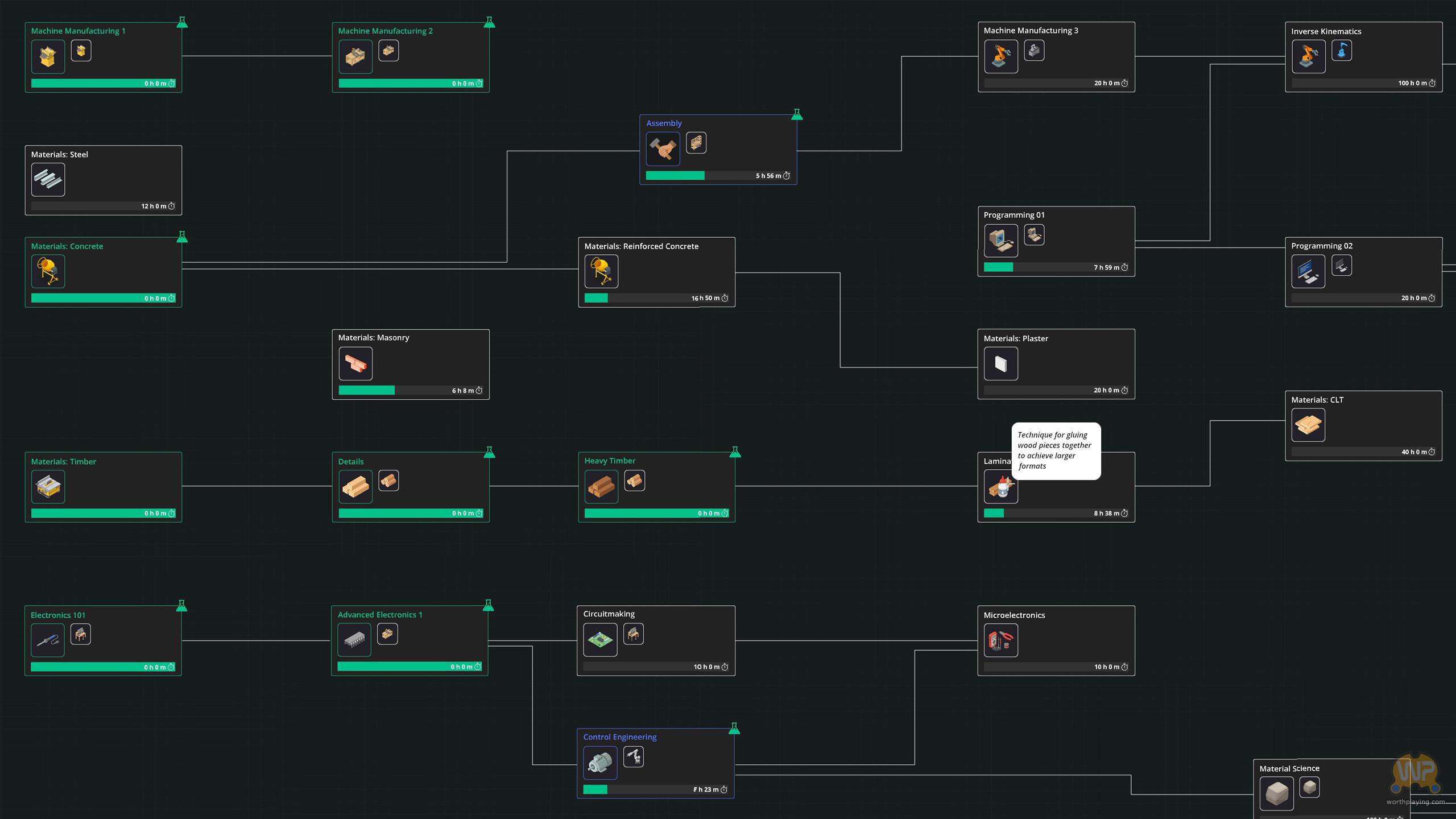This screenshot has height=819, width=1456.
Task: Click the small unlock icon in Electronics 101
Action: pos(81,634)
